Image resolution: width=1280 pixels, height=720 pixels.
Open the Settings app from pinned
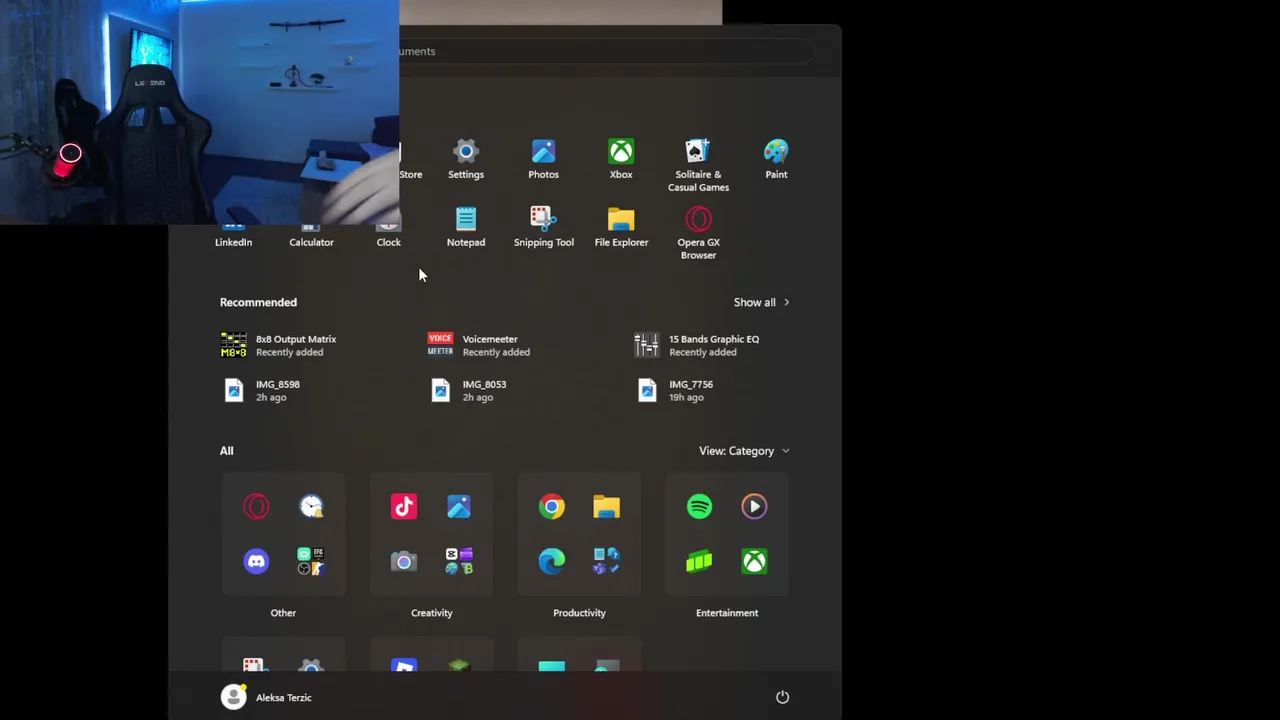(x=466, y=160)
